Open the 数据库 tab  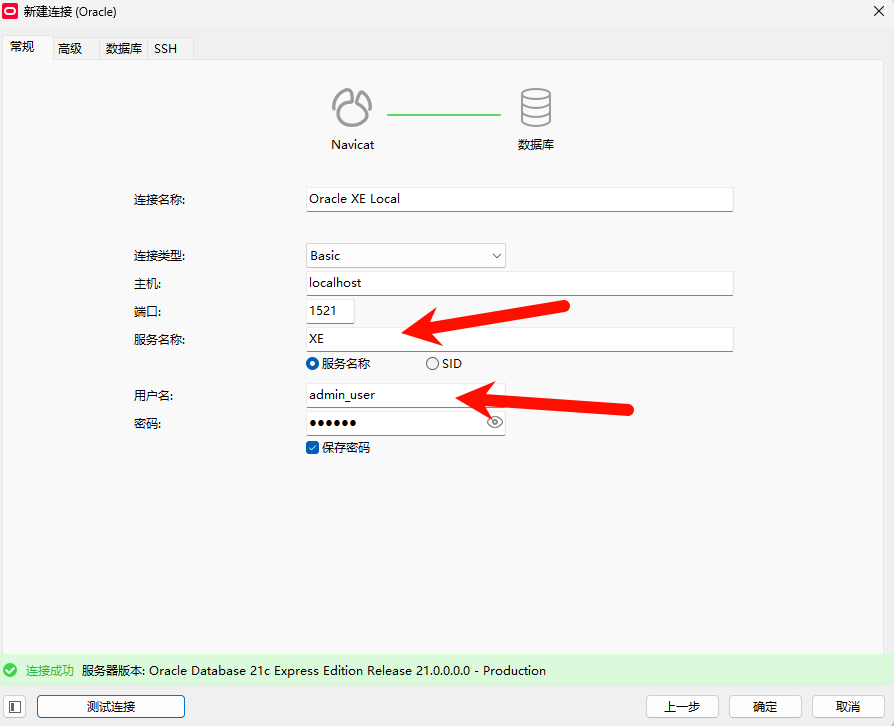coord(124,48)
